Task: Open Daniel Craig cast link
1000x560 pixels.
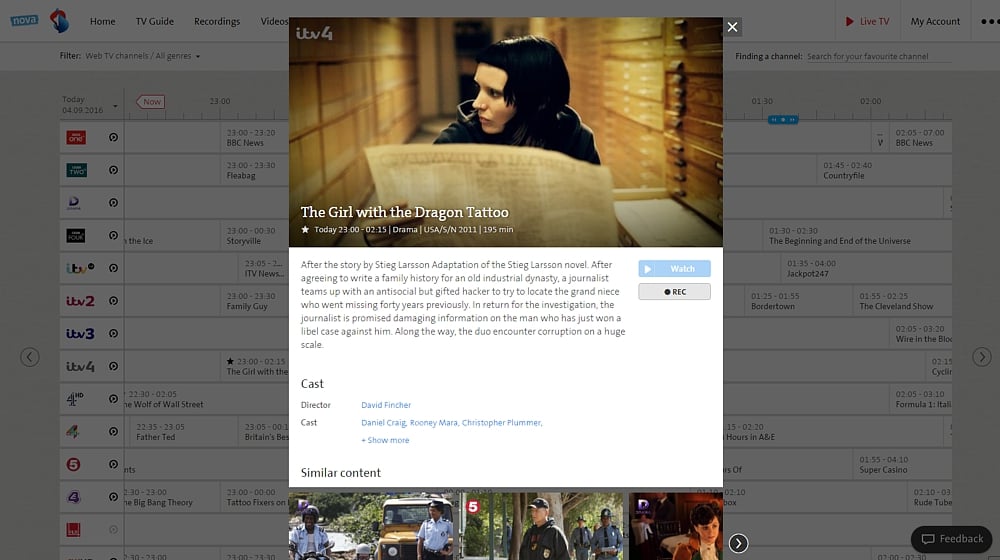Action: coord(383,422)
